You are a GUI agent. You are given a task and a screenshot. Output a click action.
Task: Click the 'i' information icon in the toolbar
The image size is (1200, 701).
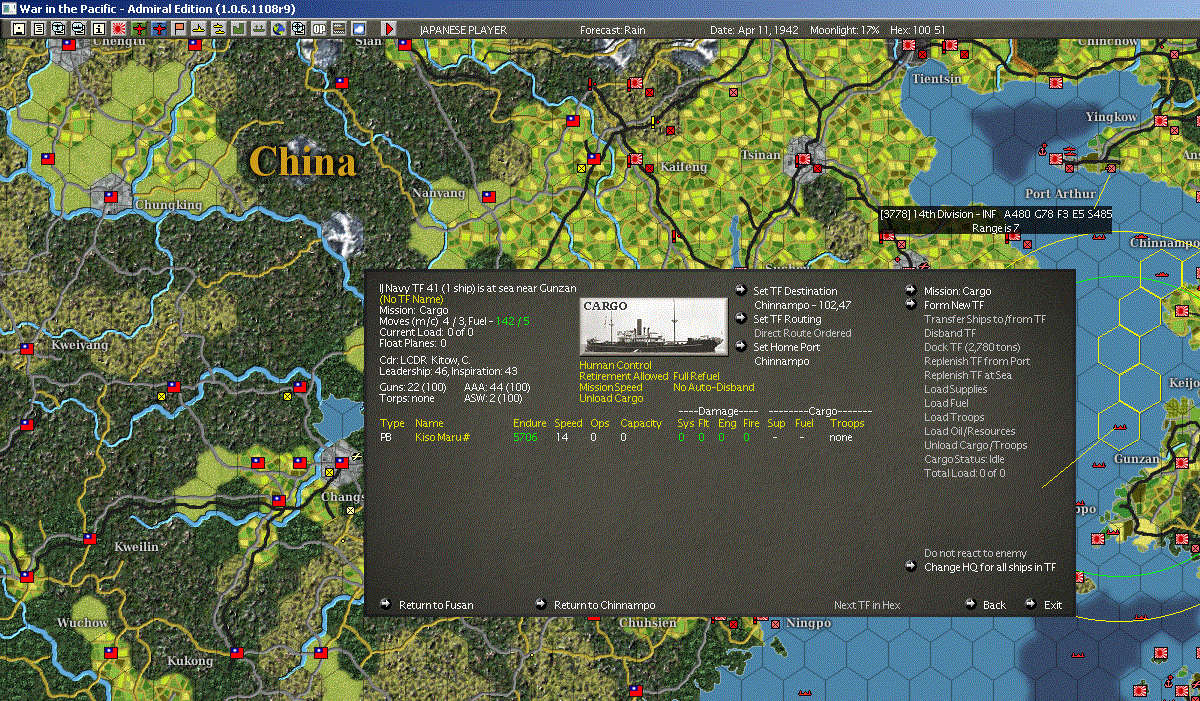click(98, 29)
